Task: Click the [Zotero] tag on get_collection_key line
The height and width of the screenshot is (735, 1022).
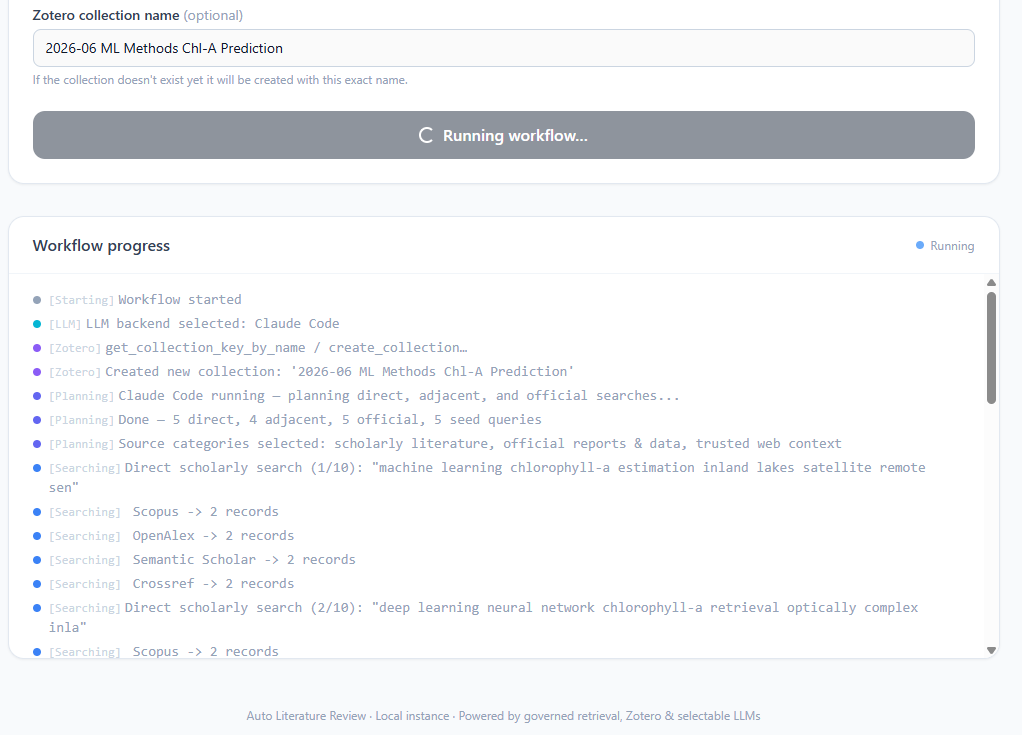Action: coord(75,348)
